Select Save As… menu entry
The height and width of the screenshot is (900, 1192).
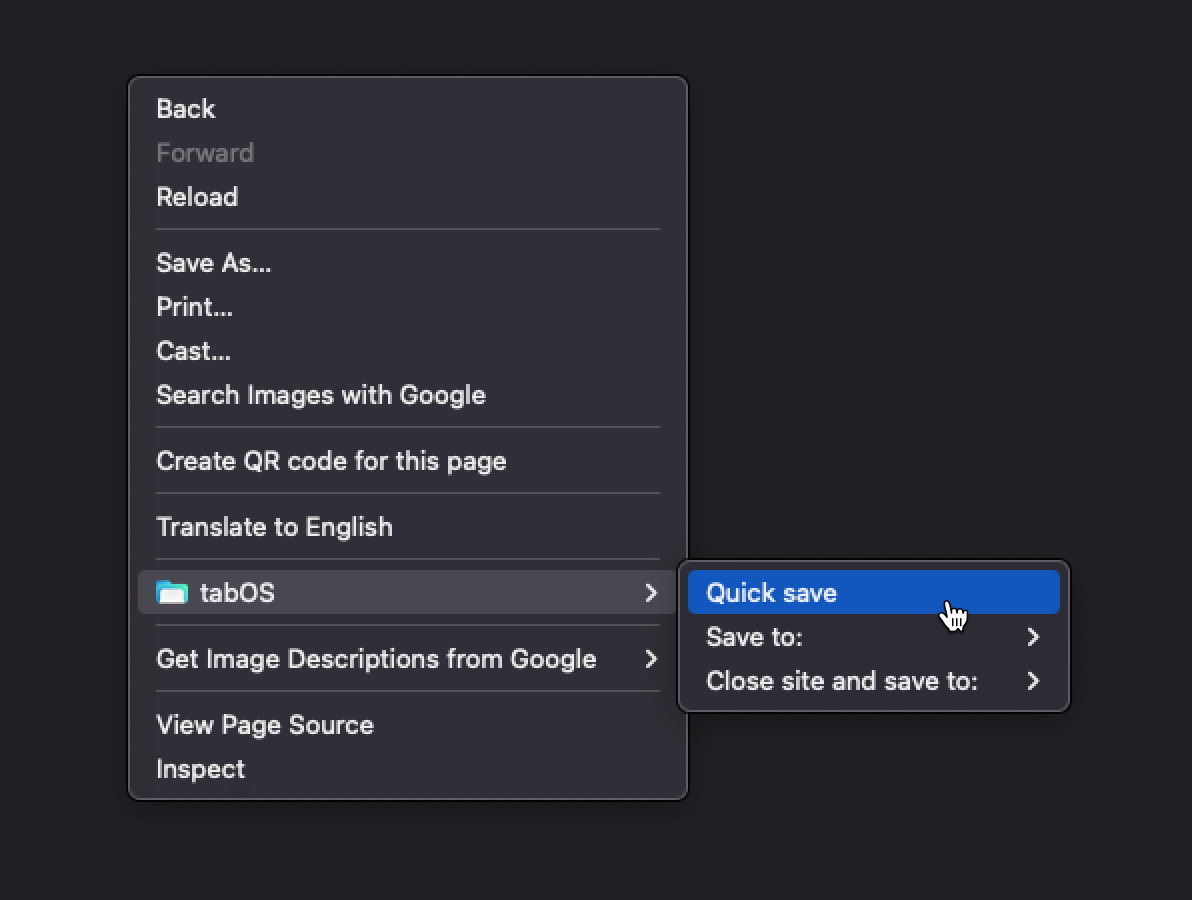point(407,263)
